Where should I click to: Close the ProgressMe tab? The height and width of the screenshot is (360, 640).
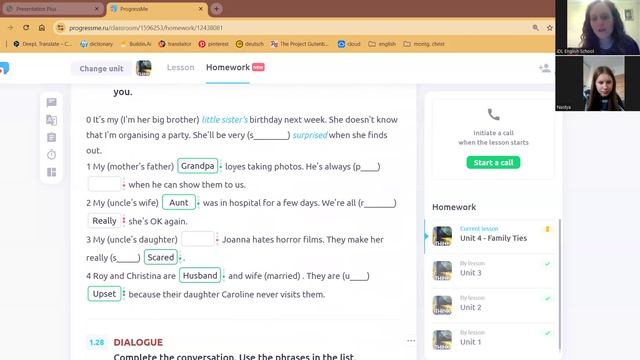click(x=200, y=9)
